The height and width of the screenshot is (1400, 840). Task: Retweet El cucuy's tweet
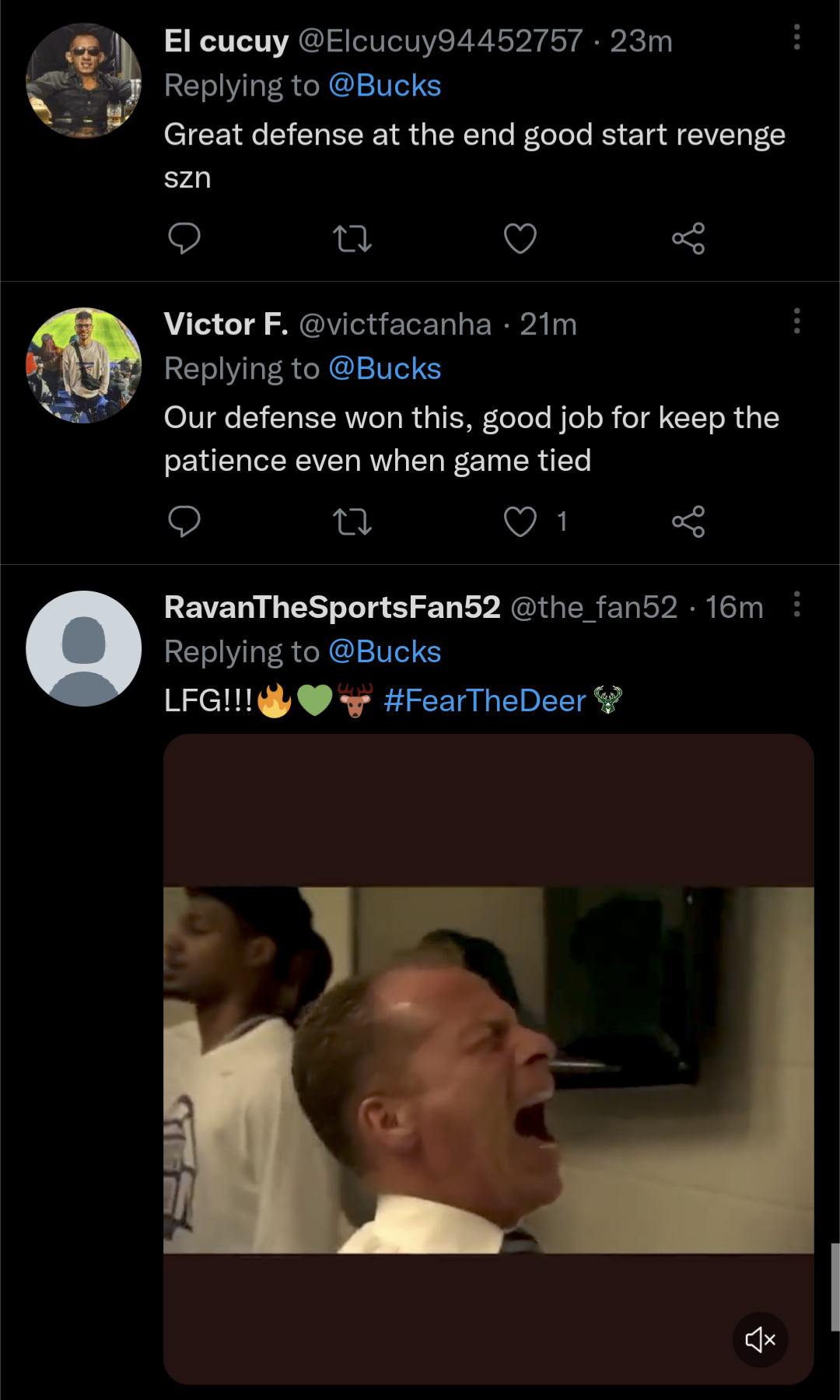tap(352, 238)
